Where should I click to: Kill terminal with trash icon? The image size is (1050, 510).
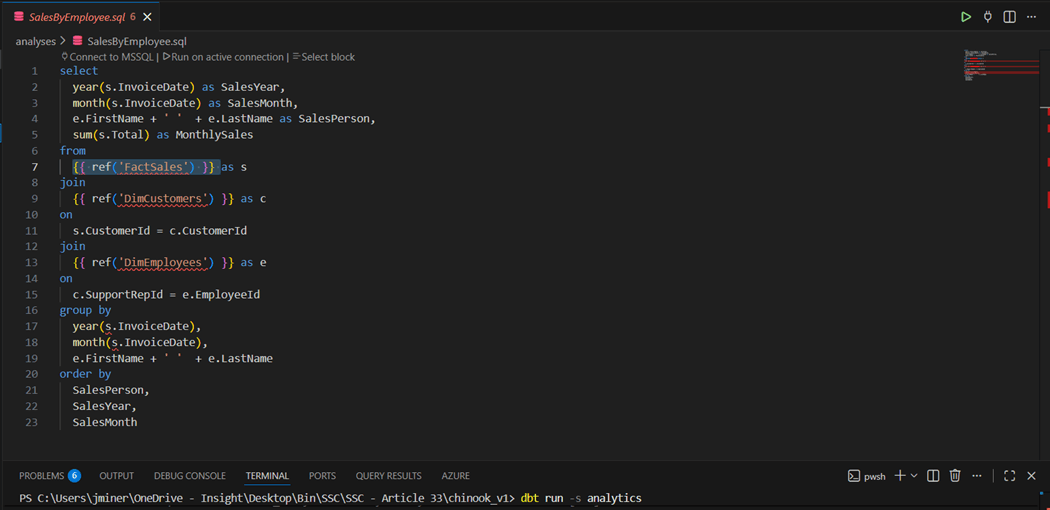[x=955, y=476]
